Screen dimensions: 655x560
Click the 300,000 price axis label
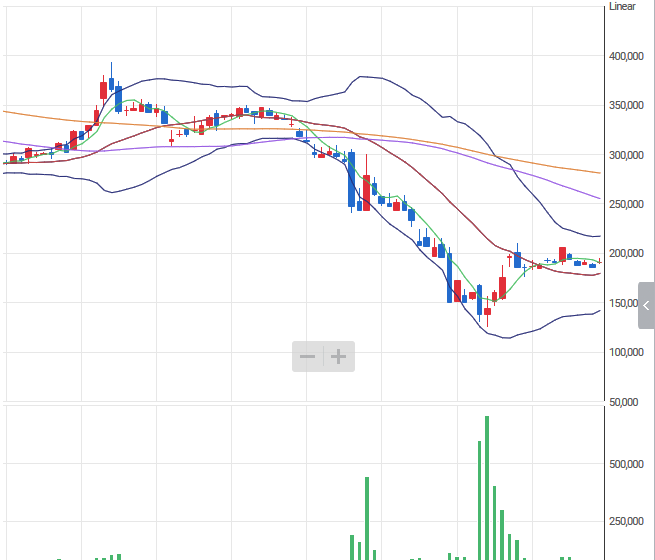[x=626, y=155]
